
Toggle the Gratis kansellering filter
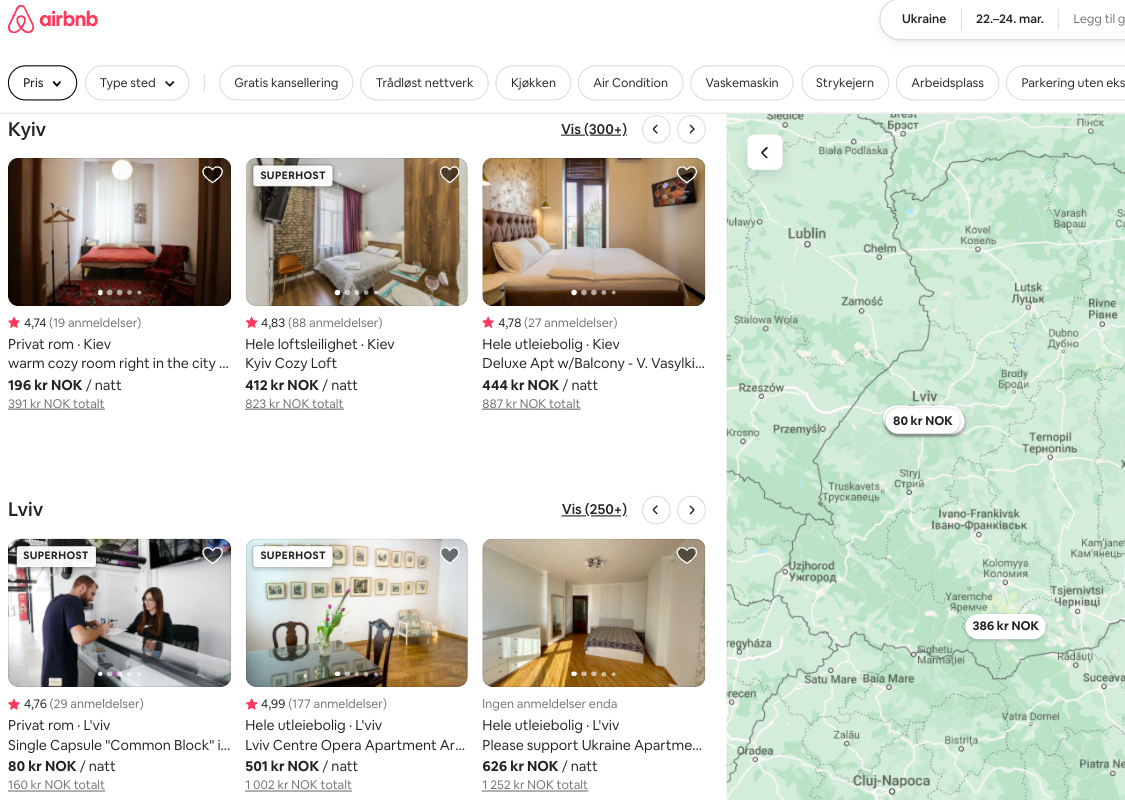coord(286,83)
